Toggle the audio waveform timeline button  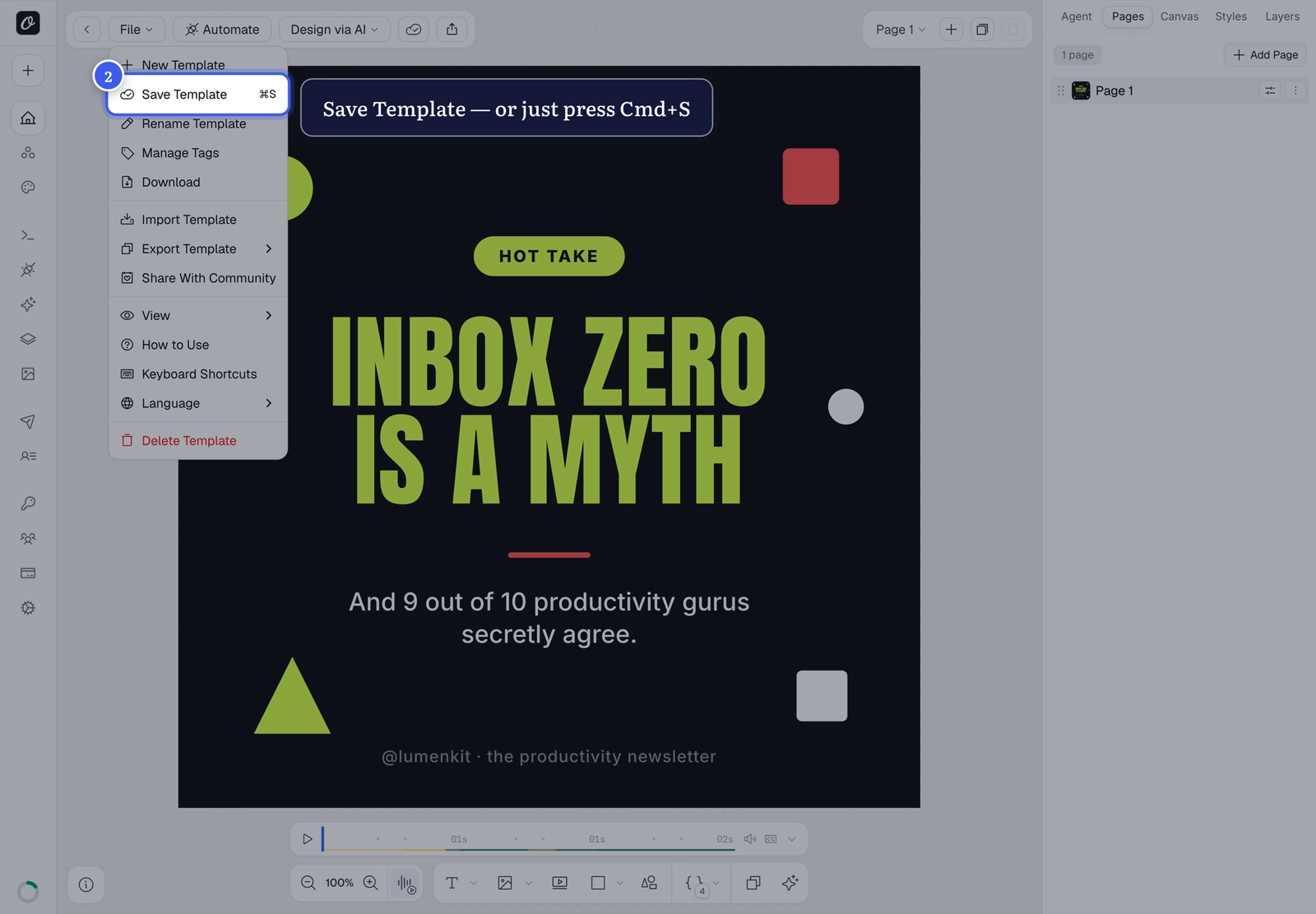pos(406,884)
